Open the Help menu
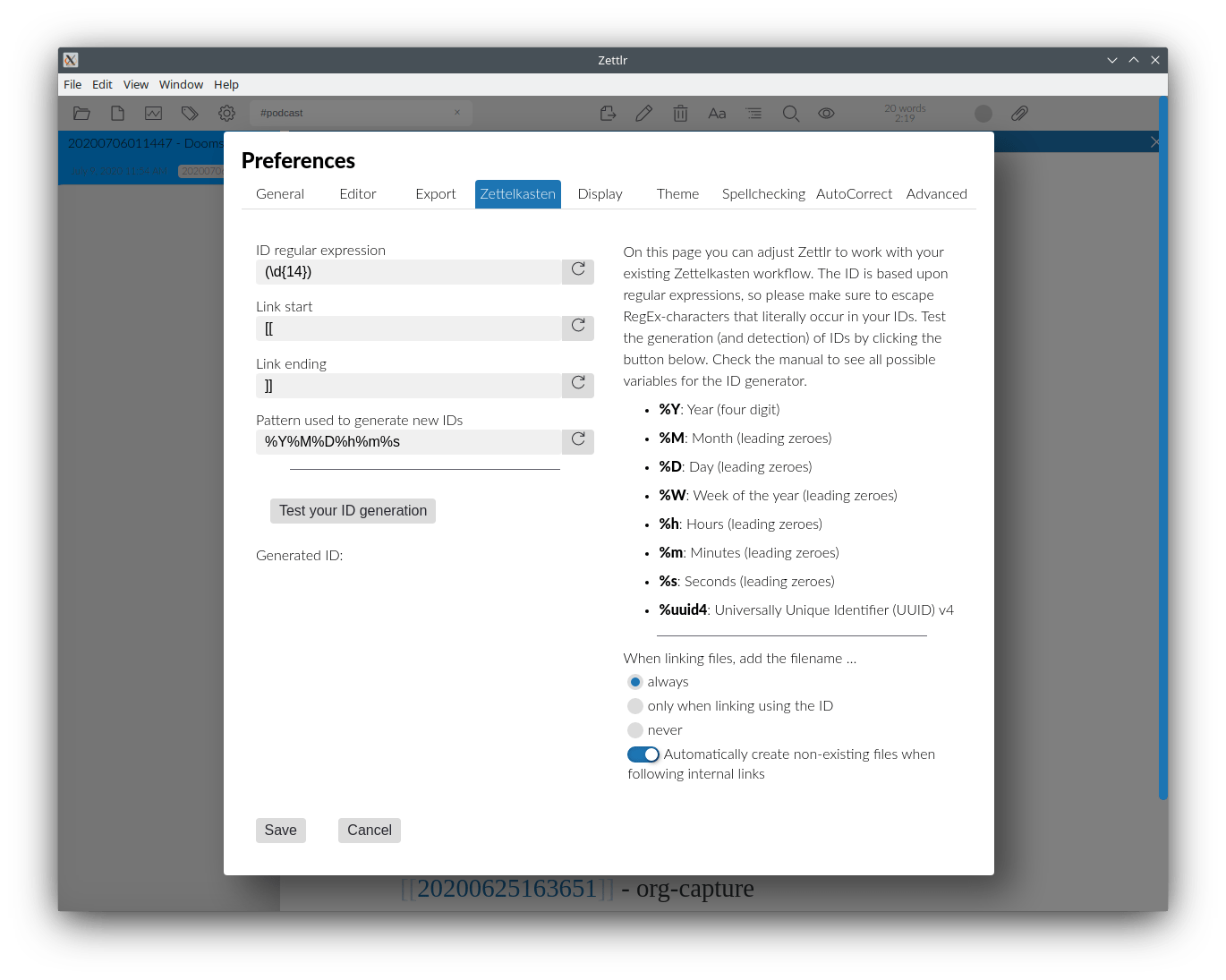 [226, 85]
